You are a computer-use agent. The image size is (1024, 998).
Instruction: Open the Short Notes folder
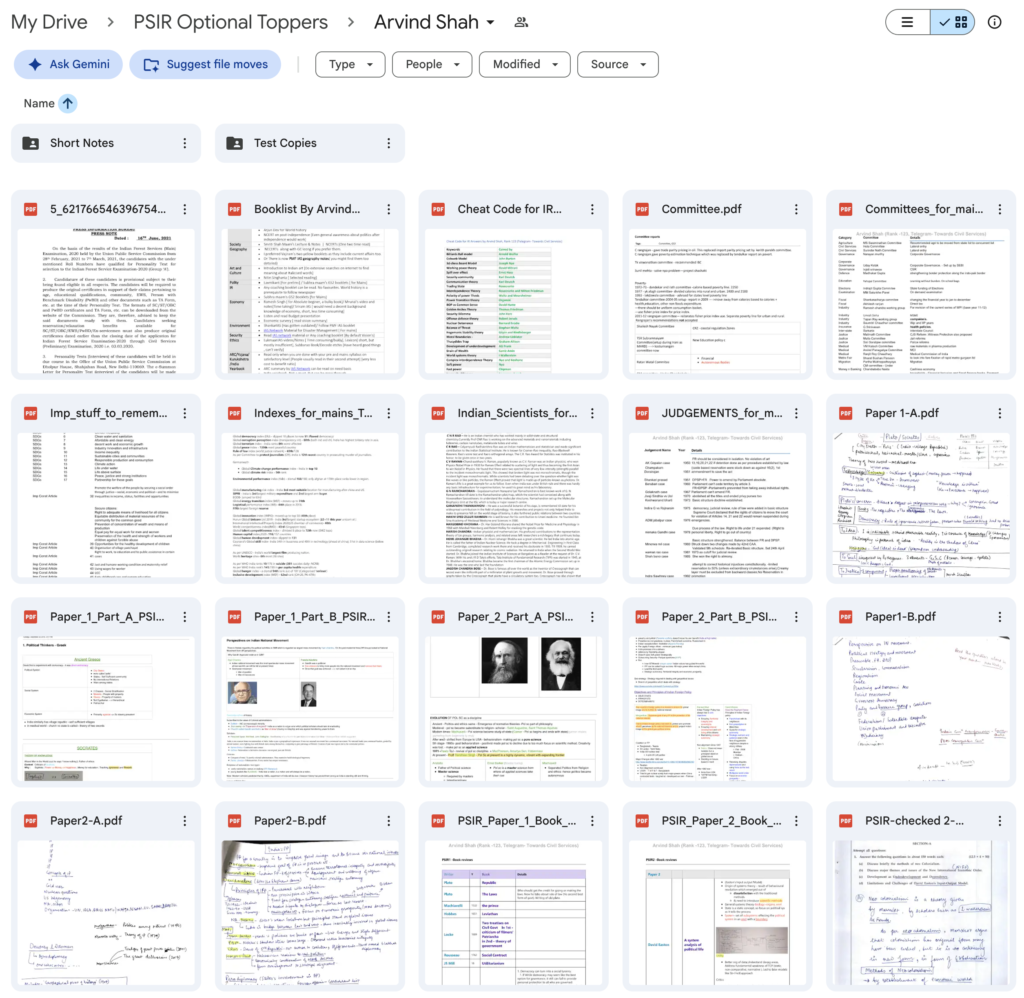click(x=106, y=143)
